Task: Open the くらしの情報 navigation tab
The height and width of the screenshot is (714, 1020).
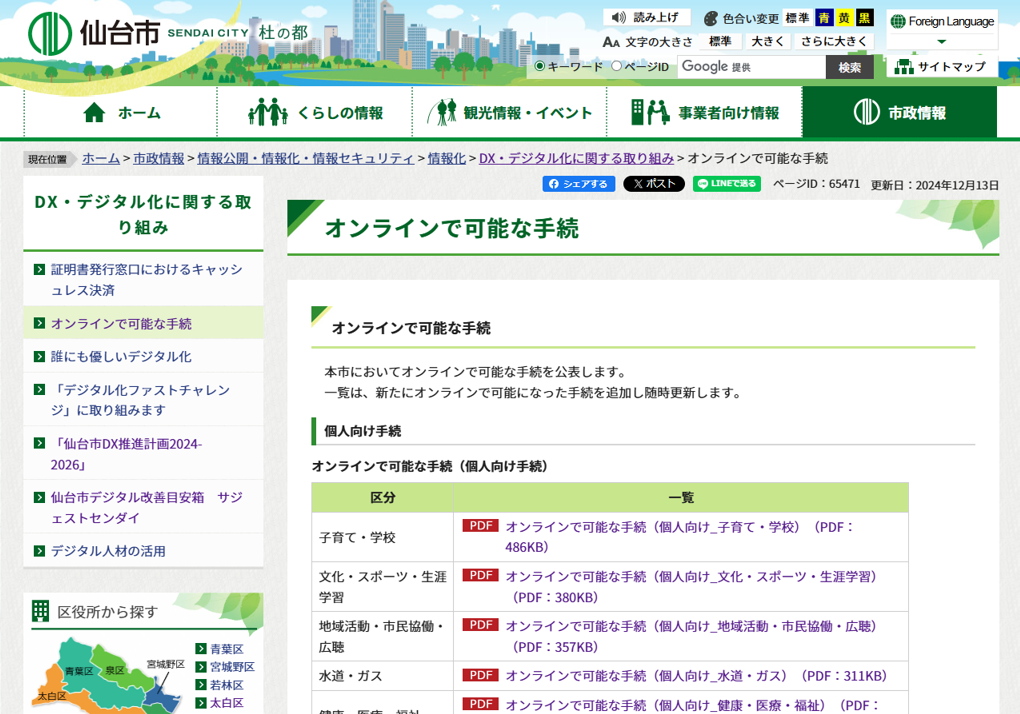Action: point(315,113)
